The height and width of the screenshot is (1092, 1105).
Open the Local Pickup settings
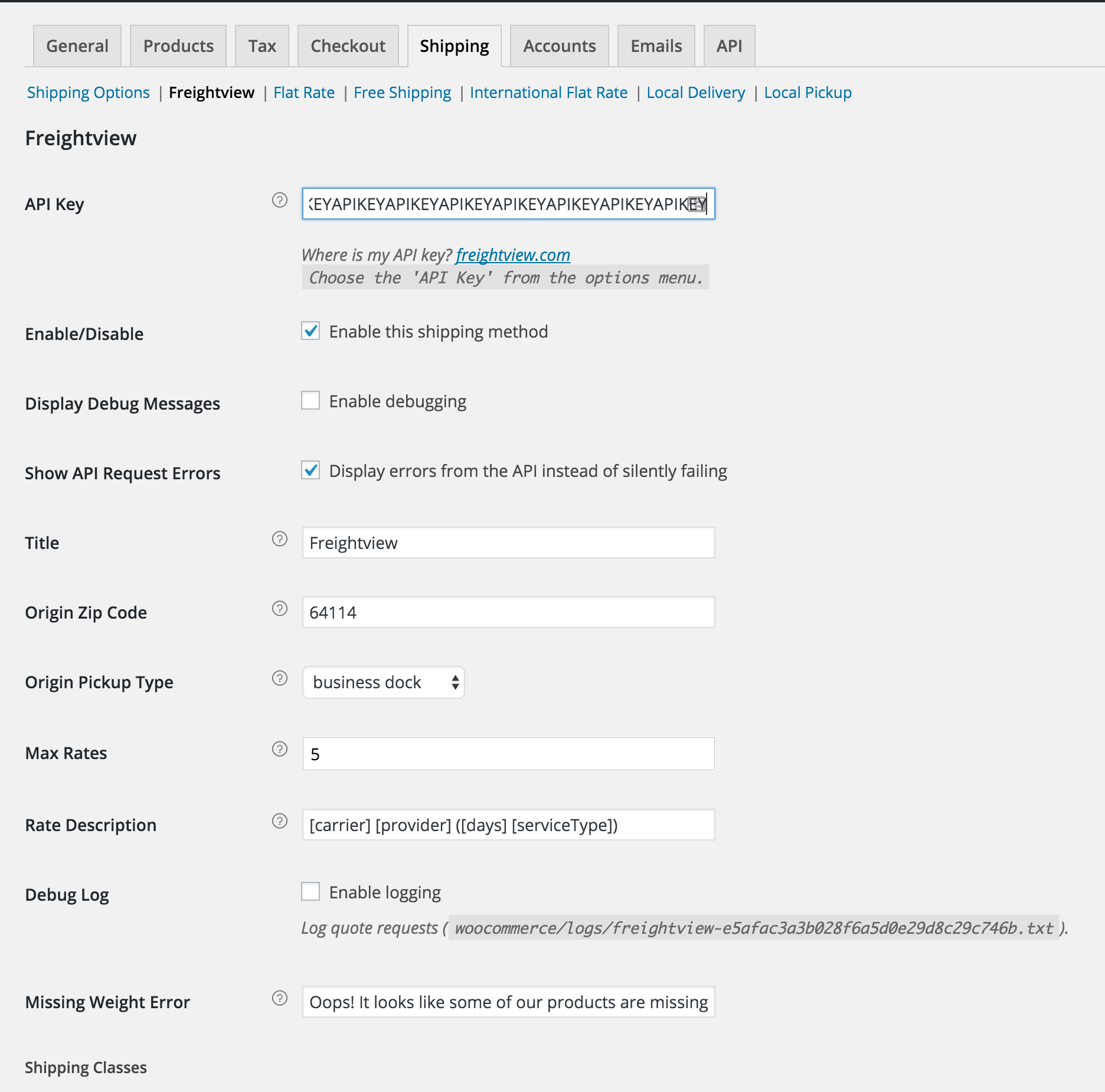click(808, 93)
